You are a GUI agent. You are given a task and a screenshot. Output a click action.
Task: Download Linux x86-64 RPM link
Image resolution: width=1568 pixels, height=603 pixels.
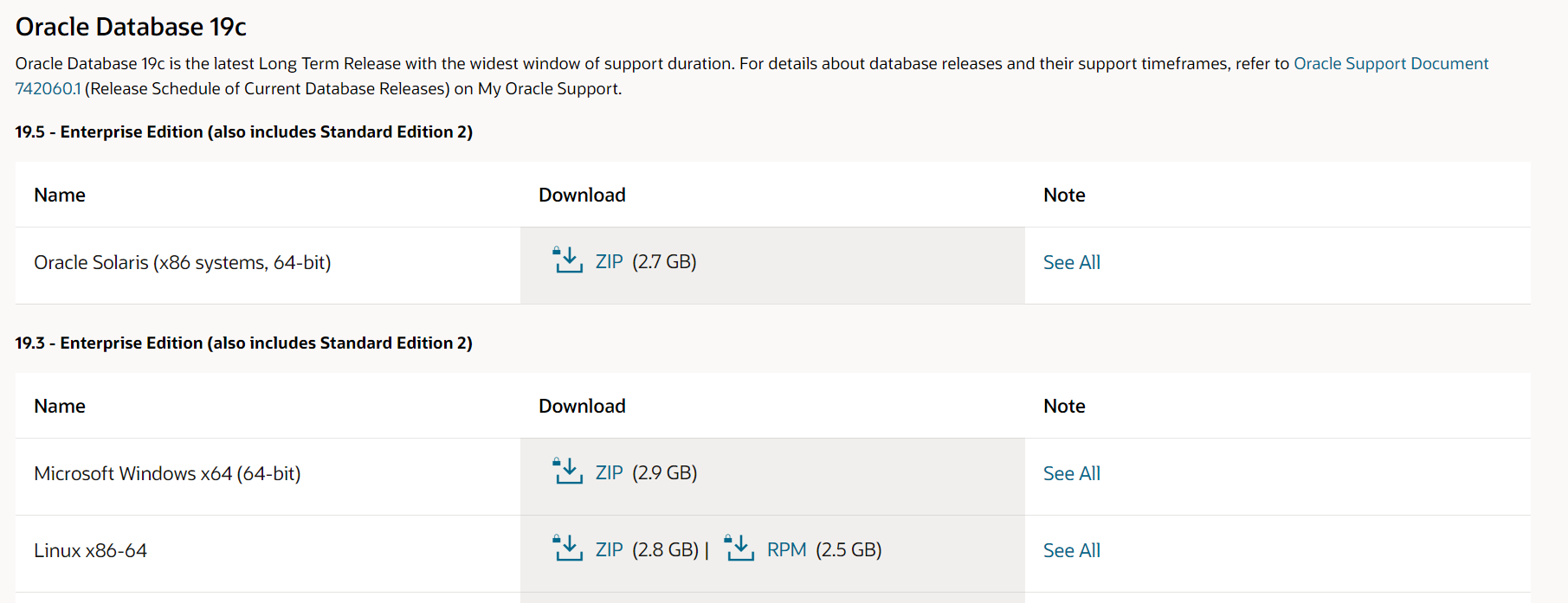coord(787,549)
